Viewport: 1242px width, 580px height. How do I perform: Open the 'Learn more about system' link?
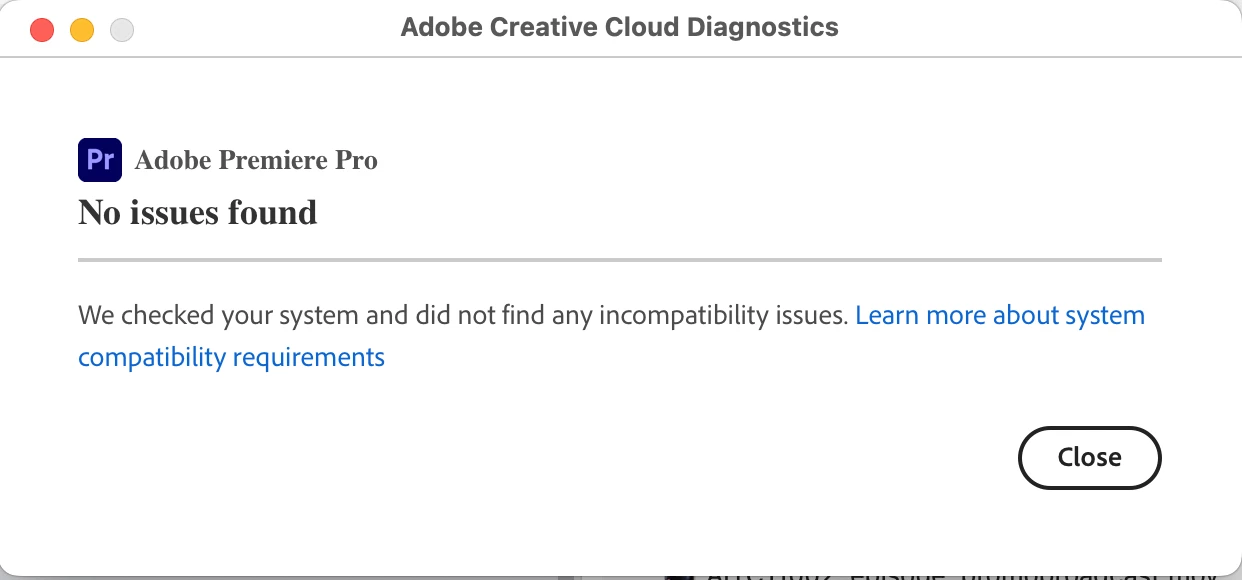point(1000,316)
